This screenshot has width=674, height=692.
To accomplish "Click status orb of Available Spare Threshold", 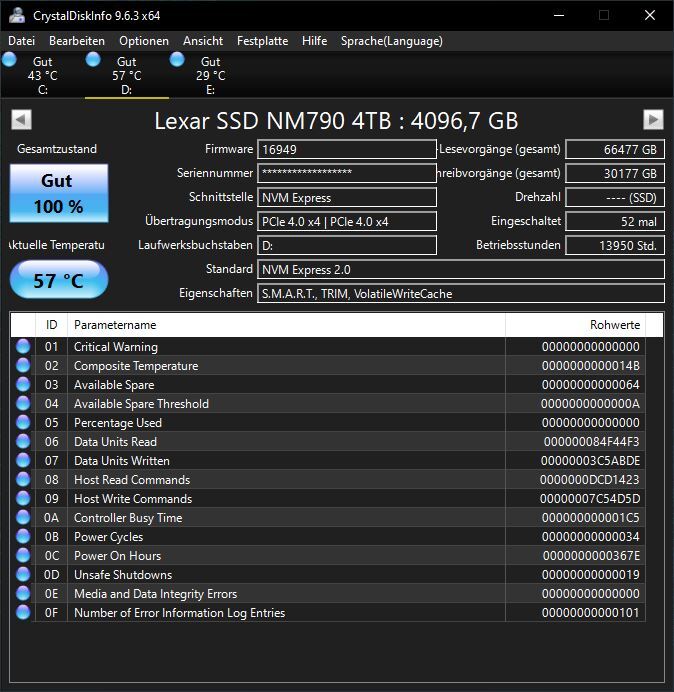I will click(23, 403).
